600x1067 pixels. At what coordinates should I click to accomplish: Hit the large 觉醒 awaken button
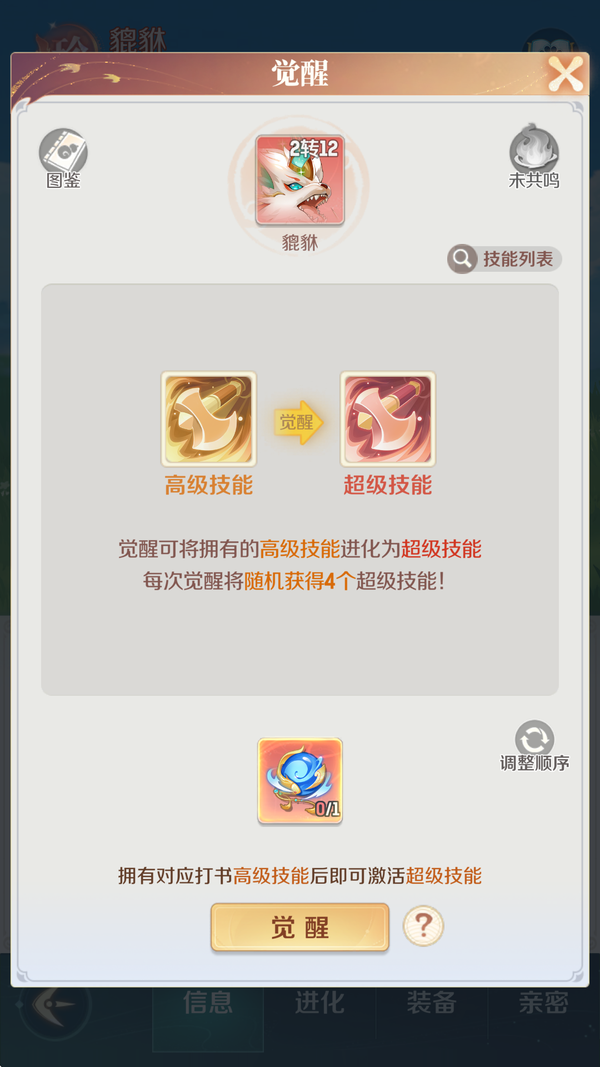300,927
